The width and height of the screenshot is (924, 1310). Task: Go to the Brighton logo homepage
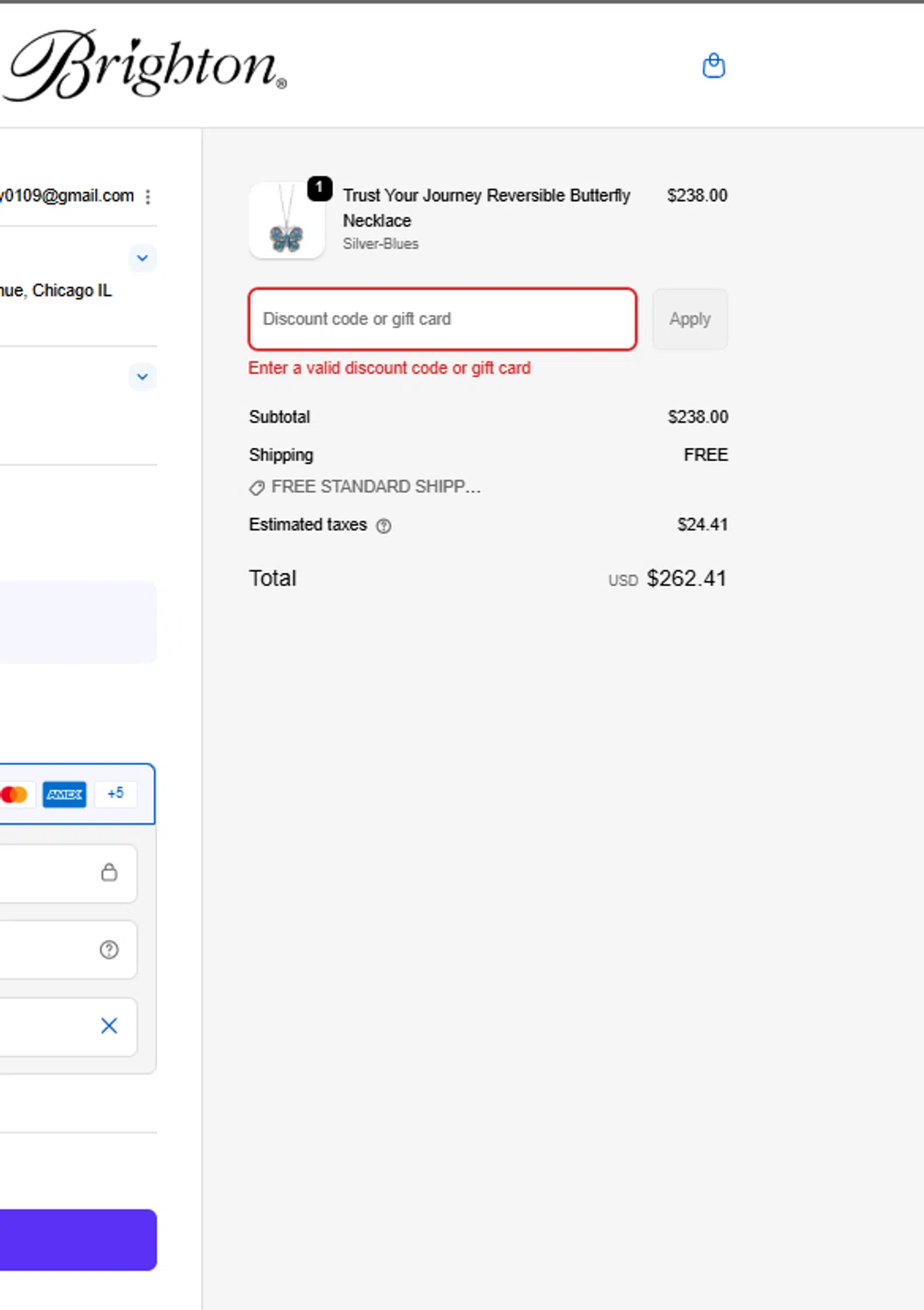pos(144,65)
